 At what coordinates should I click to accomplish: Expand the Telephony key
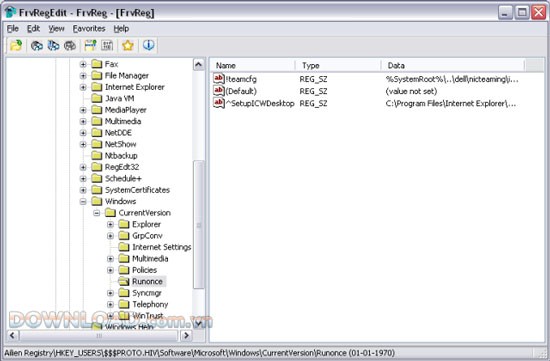coord(110,305)
